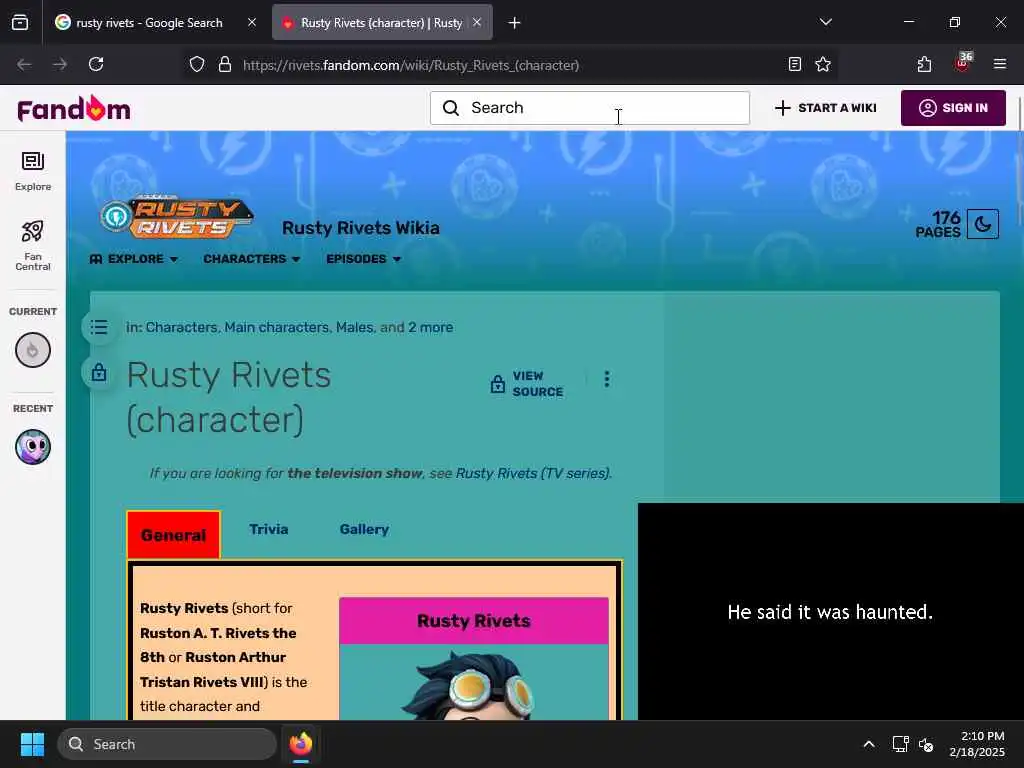Expand the Explore wiki dropdown
1024x768 pixels.
tap(133, 259)
